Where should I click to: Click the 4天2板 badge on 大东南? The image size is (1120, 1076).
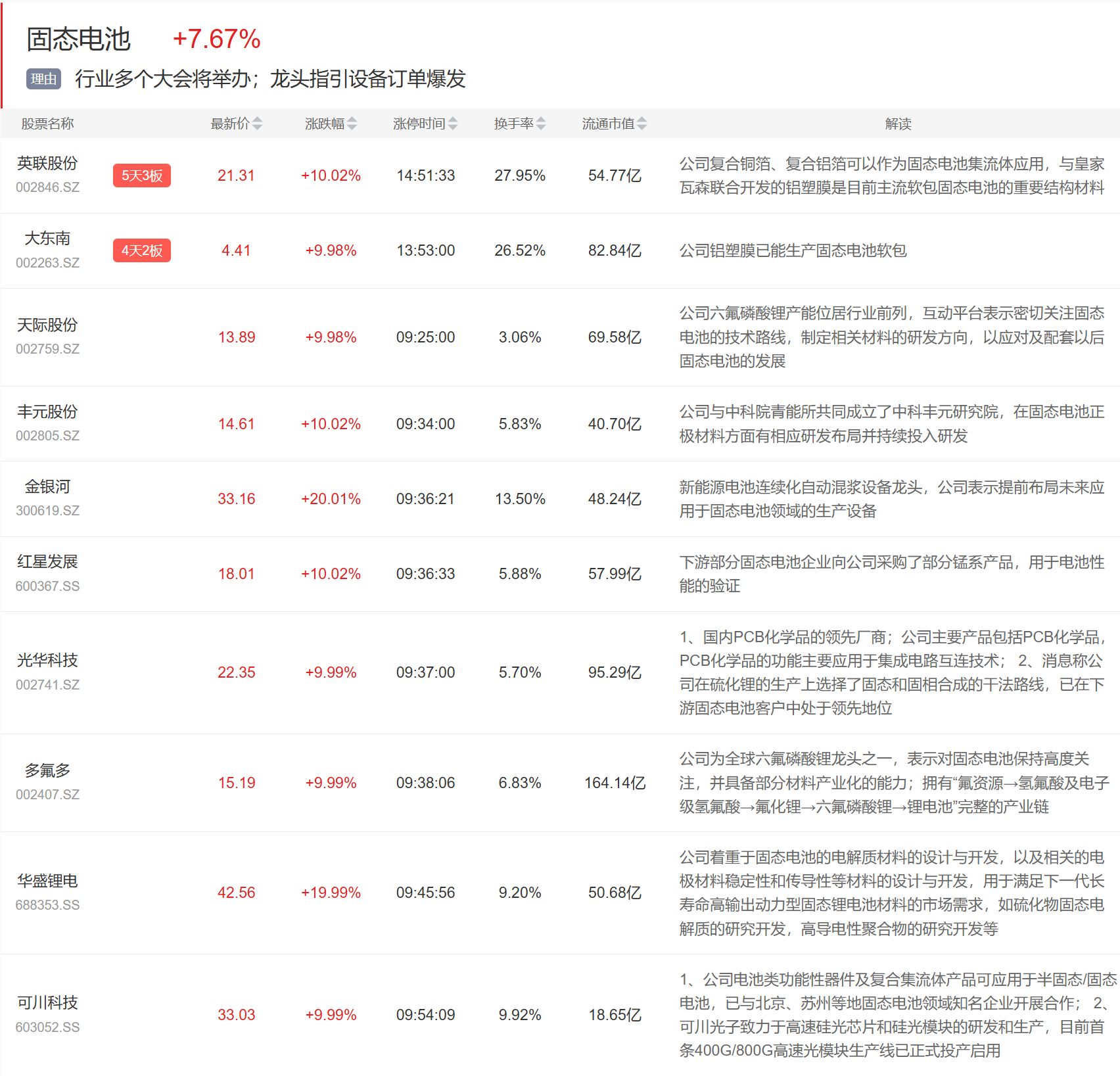point(141,250)
